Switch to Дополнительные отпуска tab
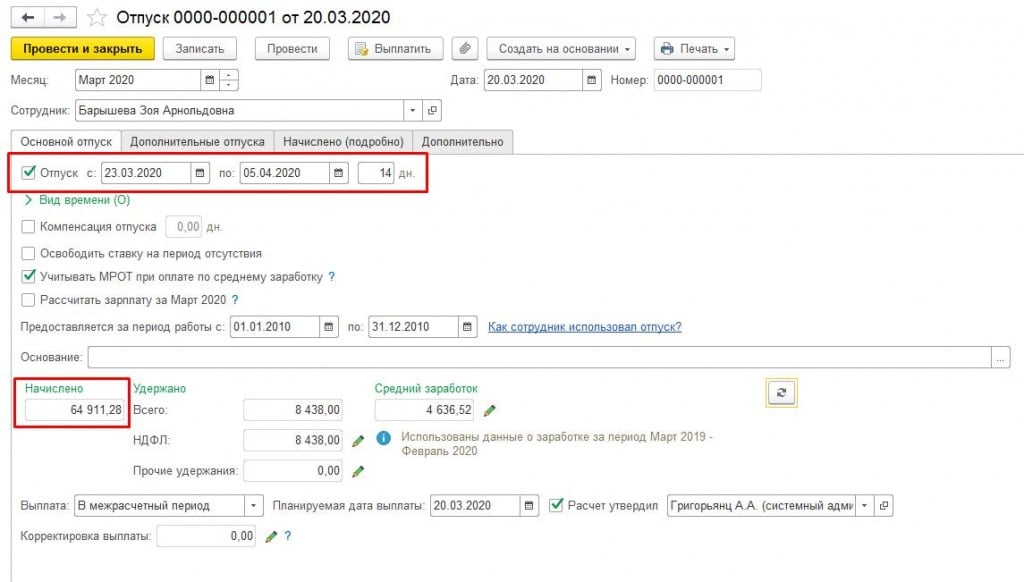Screen dimensions: 1024x582 [x=197, y=142]
